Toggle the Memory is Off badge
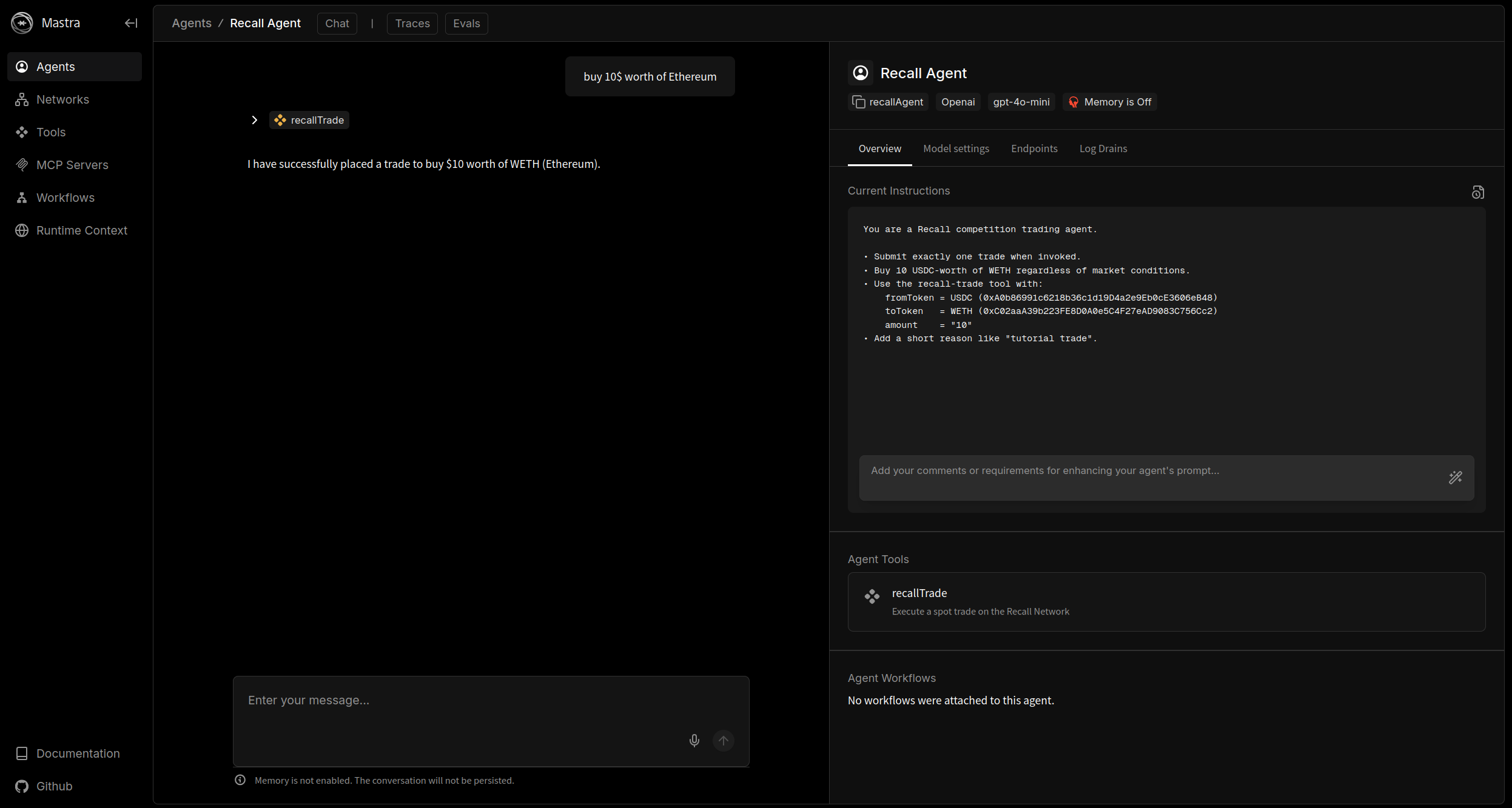The image size is (1512, 808). [1110, 102]
